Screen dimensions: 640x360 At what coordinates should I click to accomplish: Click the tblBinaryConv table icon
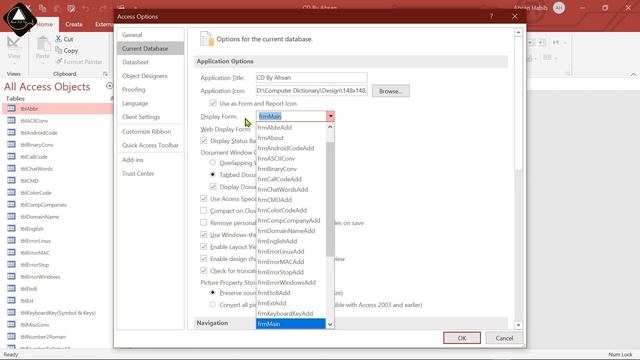[11, 144]
